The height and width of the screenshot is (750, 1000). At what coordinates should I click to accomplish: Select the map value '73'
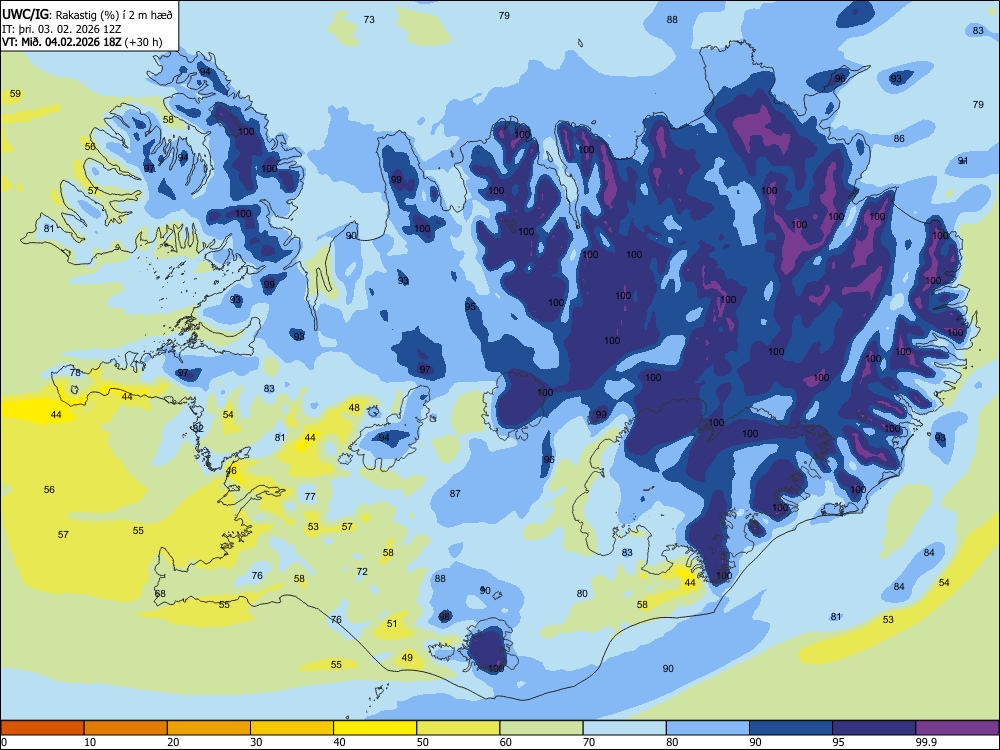tap(369, 20)
